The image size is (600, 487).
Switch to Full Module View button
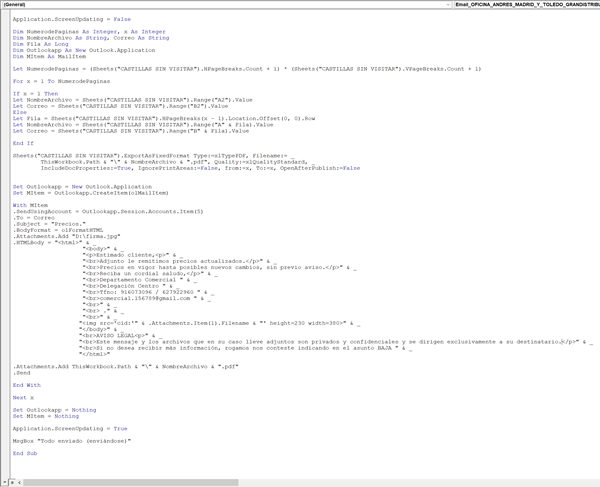12,483
